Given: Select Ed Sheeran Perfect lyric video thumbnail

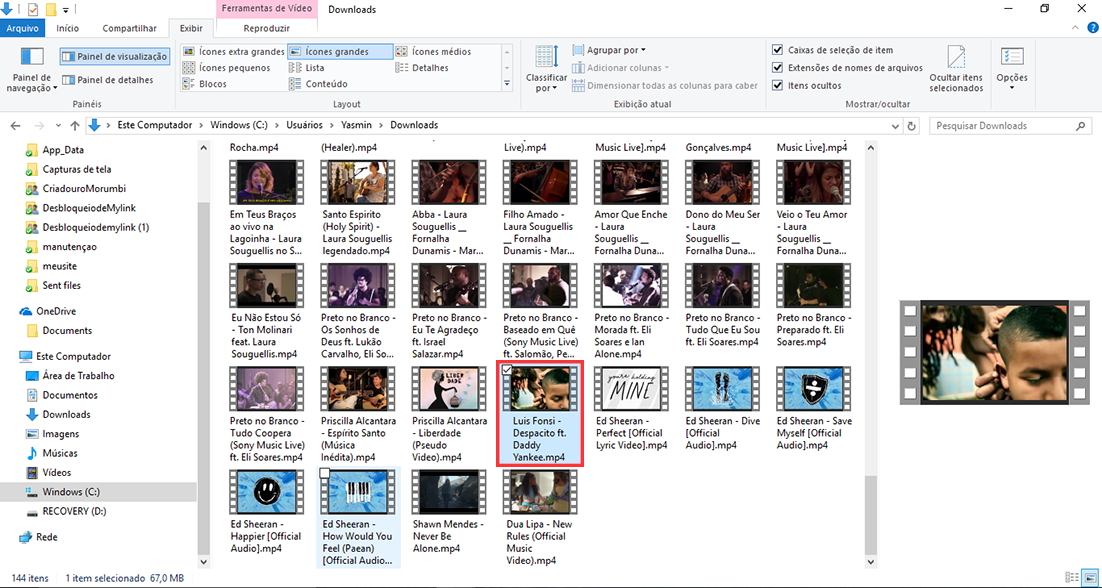Looking at the screenshot, I should (x=630, y=388).
